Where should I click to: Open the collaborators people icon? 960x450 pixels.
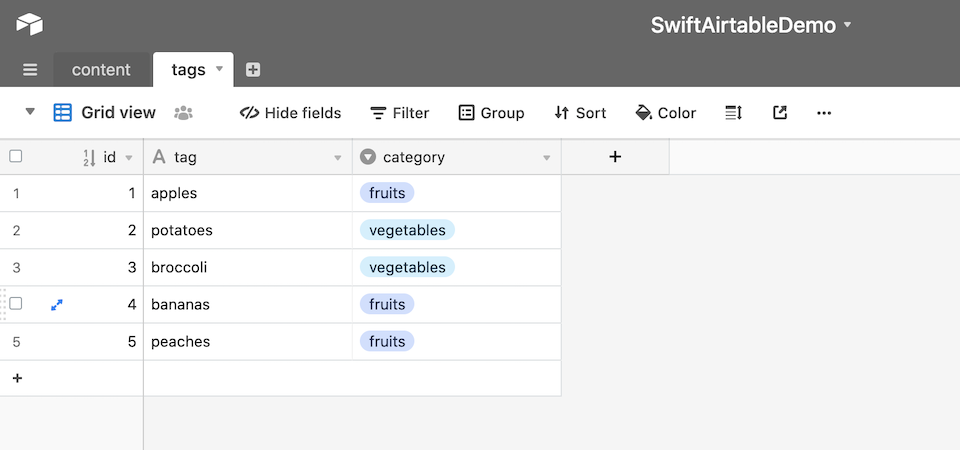pyautogui.click(x=184, y=113)
